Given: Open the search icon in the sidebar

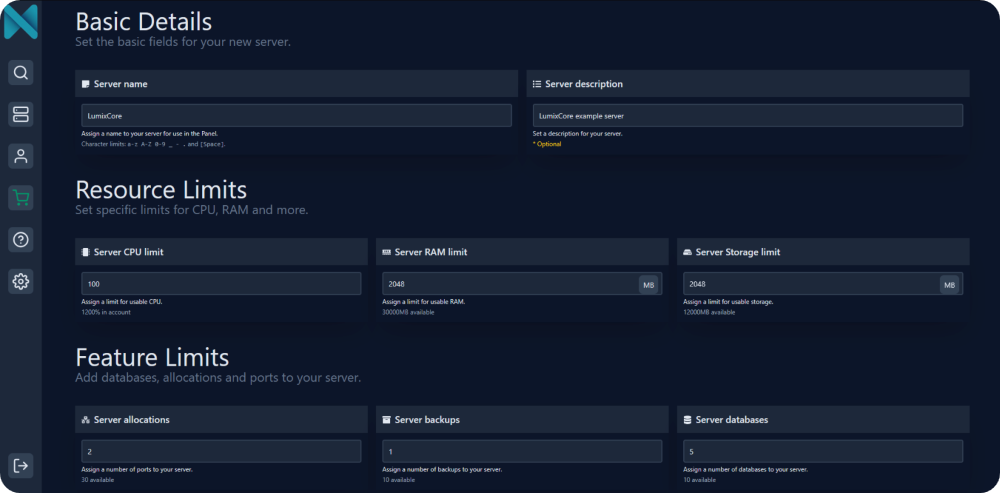Looking at the screenshot, I should [20, 73].
